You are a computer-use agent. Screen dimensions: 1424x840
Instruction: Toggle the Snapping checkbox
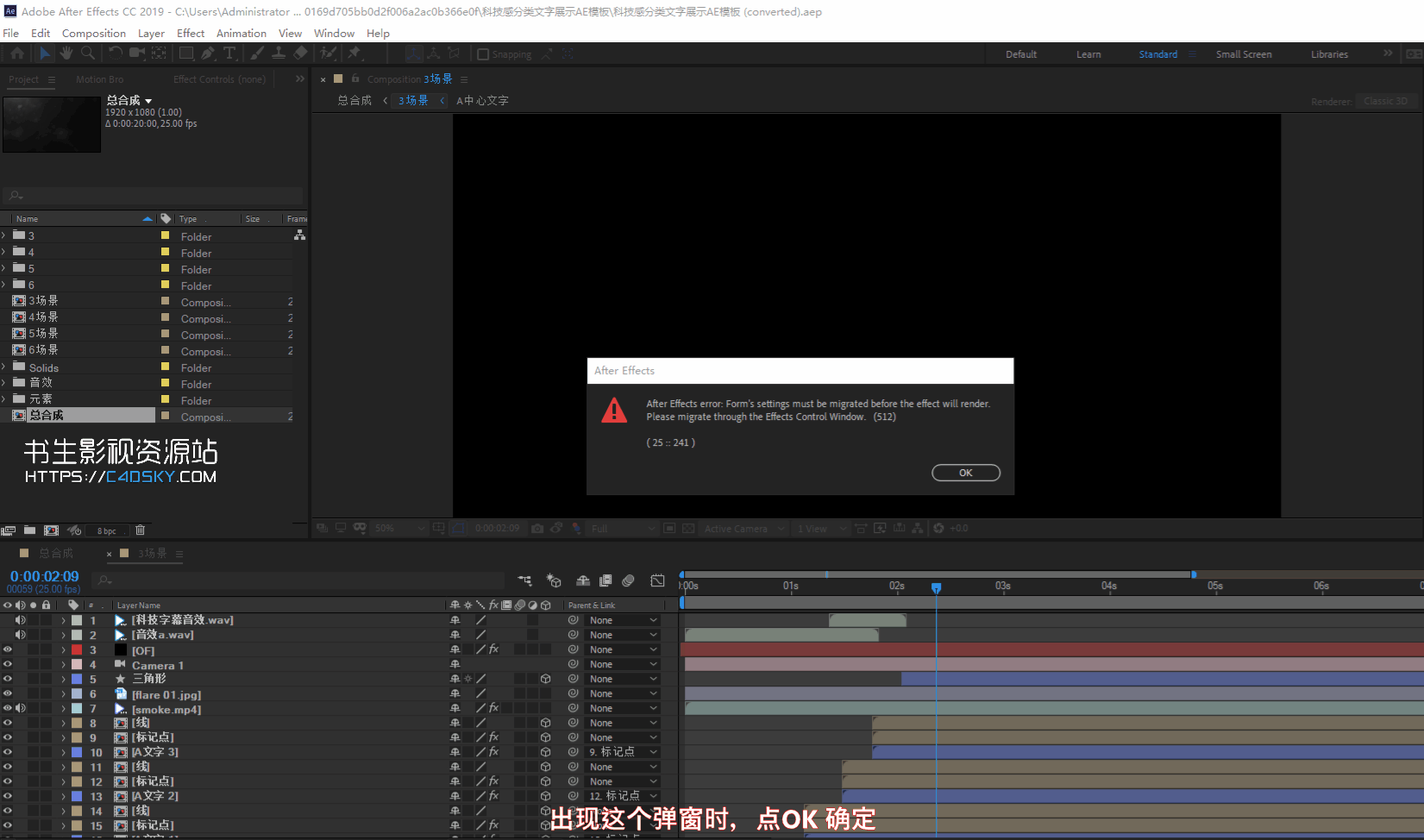(483, 54)
